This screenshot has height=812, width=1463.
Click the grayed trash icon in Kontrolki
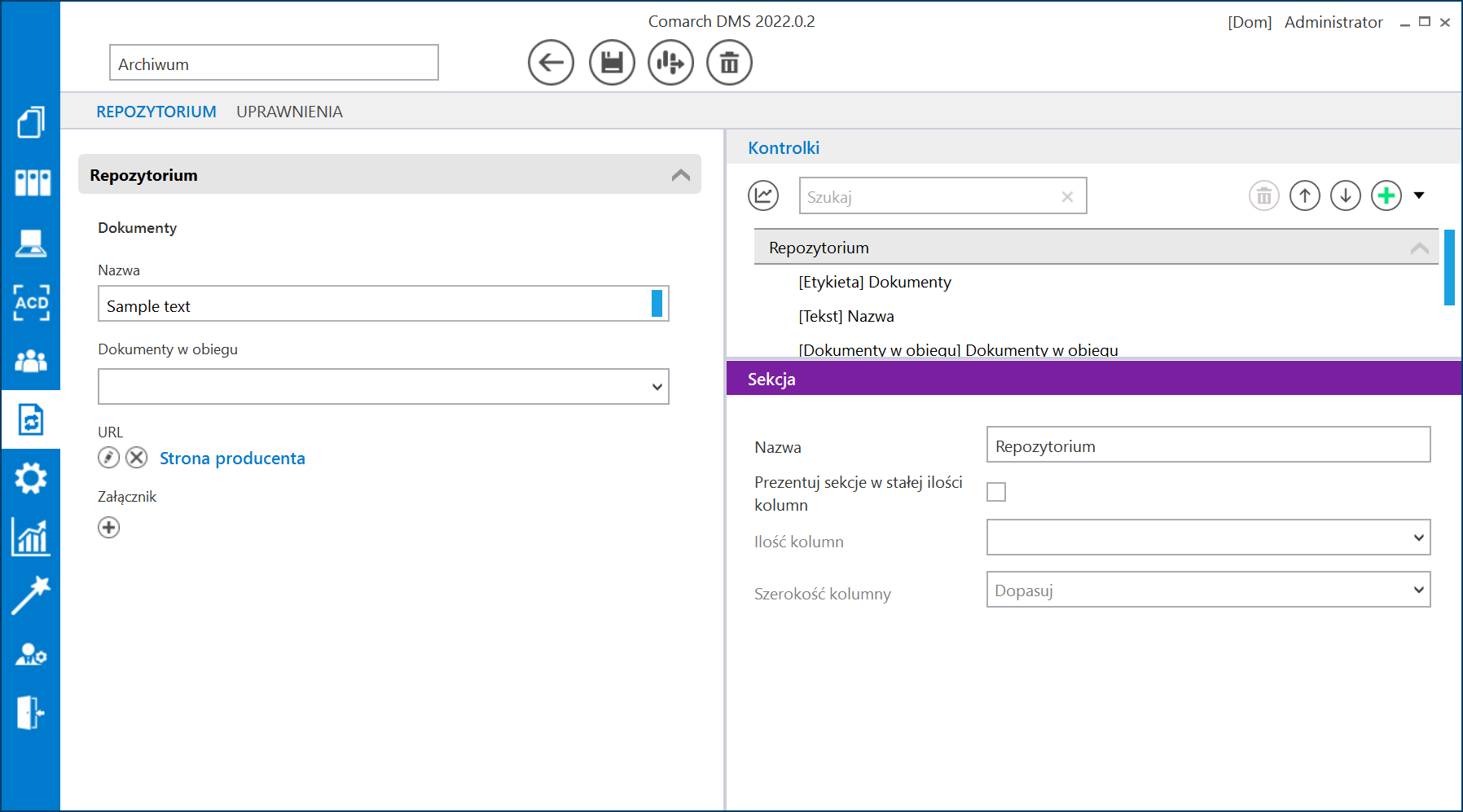[x=1264, y=195]
